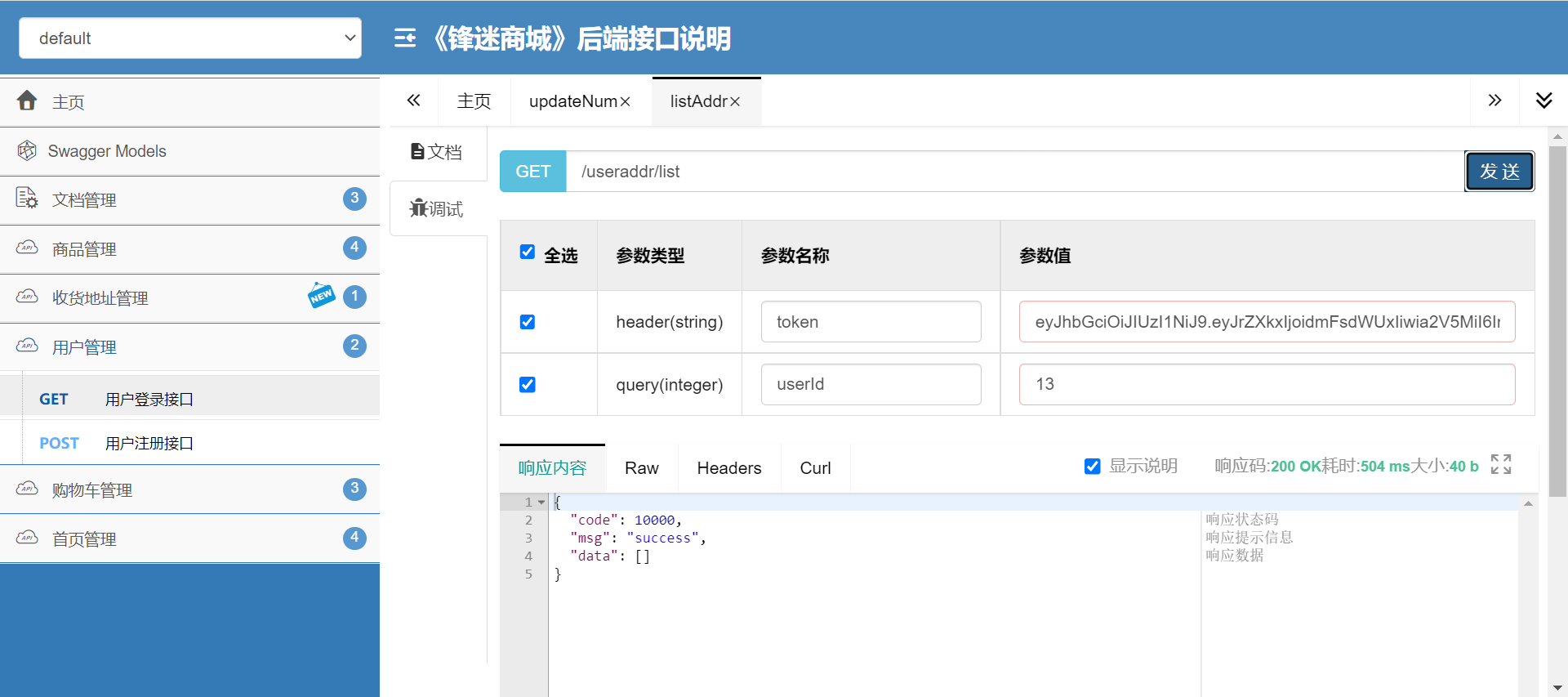This screenshot has width=1568, height=697.
Task: Click the 响应码 200 OK status text
Action: [x=1267, y=466]
